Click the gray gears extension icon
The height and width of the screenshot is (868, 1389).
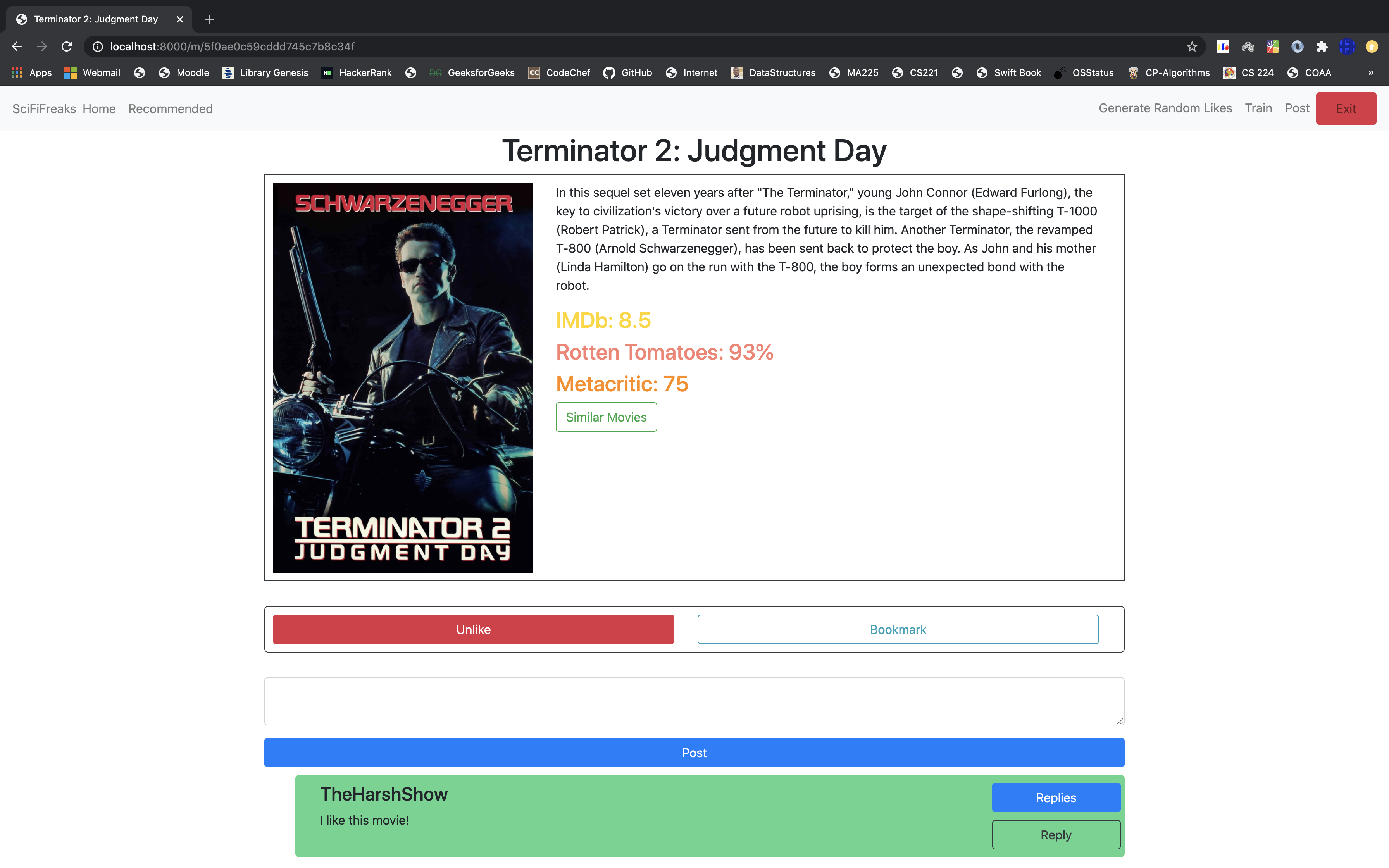[1247, 46]
